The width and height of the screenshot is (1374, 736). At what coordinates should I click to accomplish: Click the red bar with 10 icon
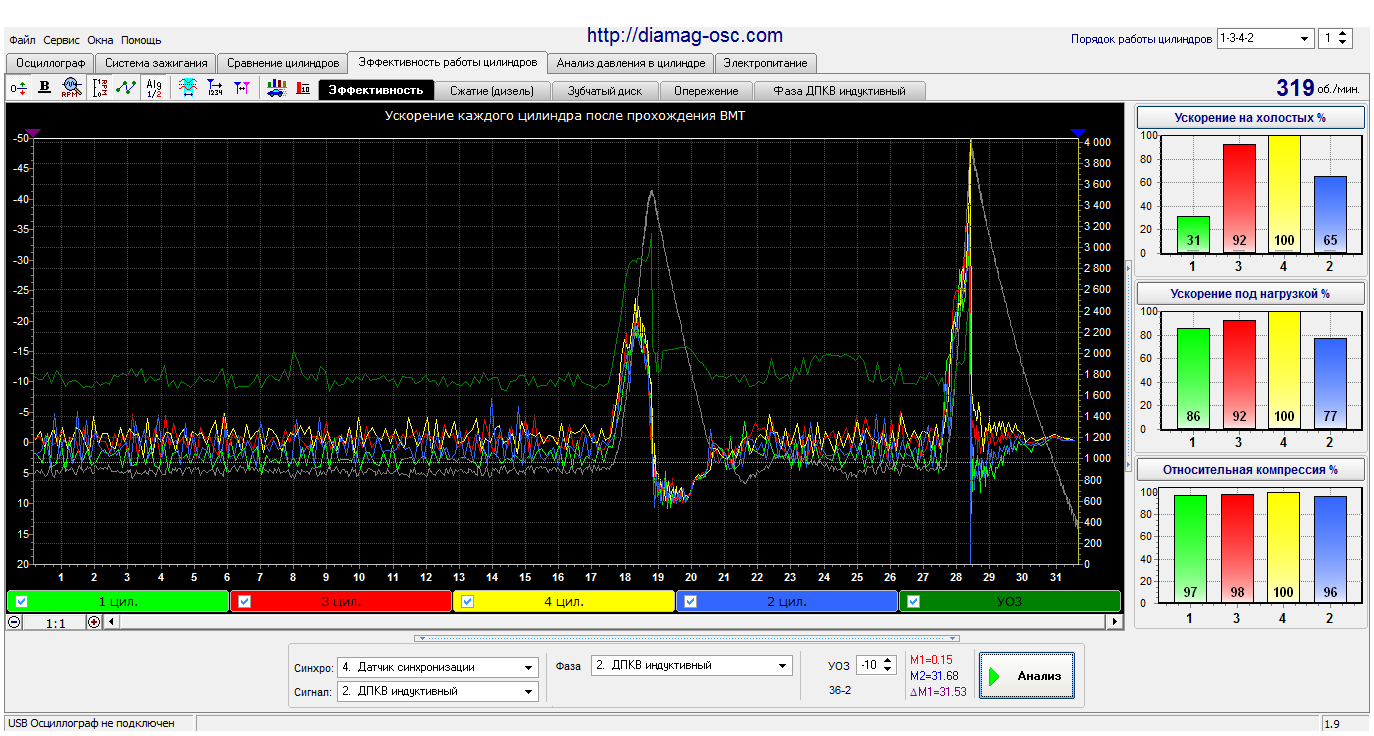[303, 88]
